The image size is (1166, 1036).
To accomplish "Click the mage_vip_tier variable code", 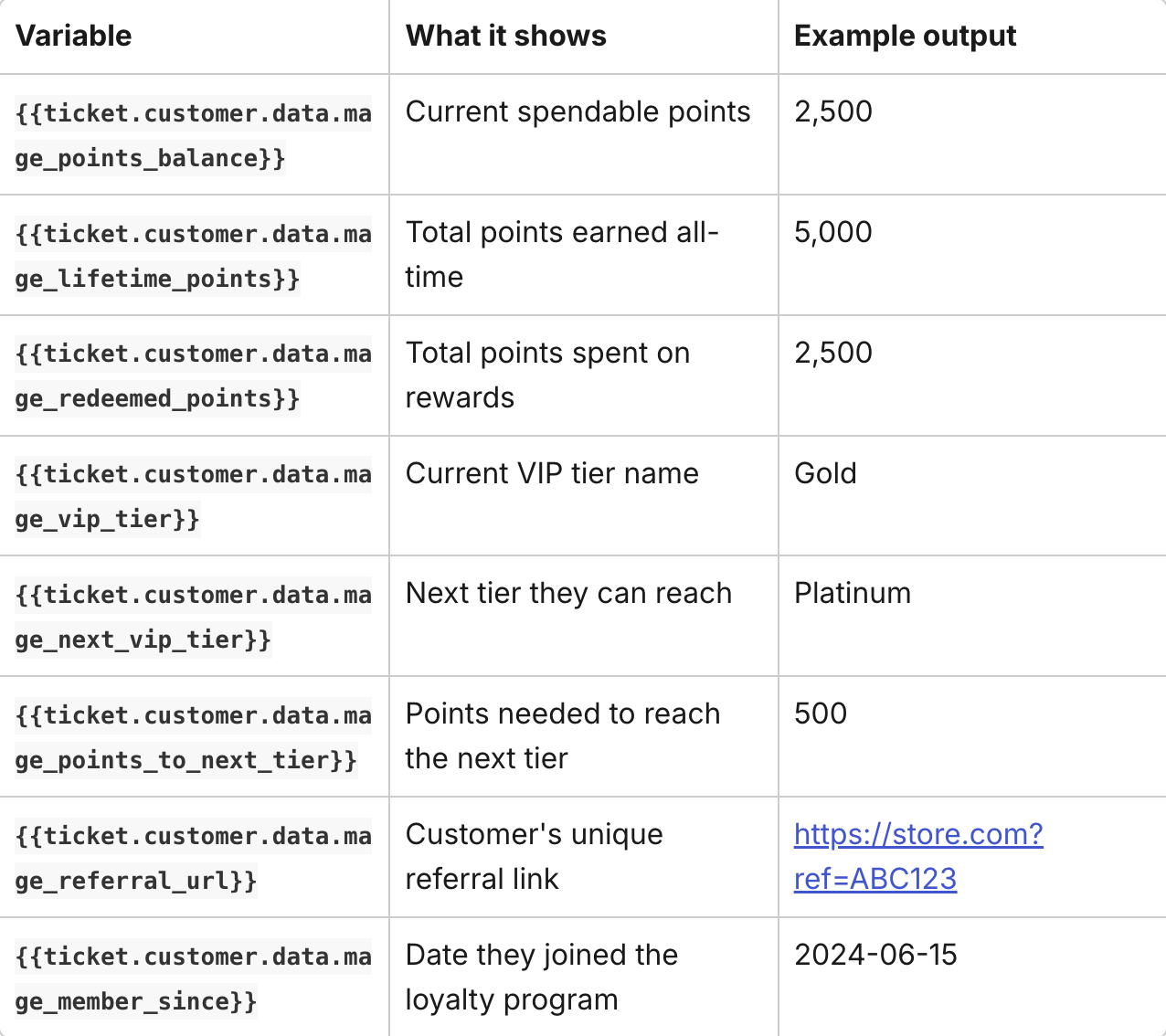I will click(x=193, y=496).
